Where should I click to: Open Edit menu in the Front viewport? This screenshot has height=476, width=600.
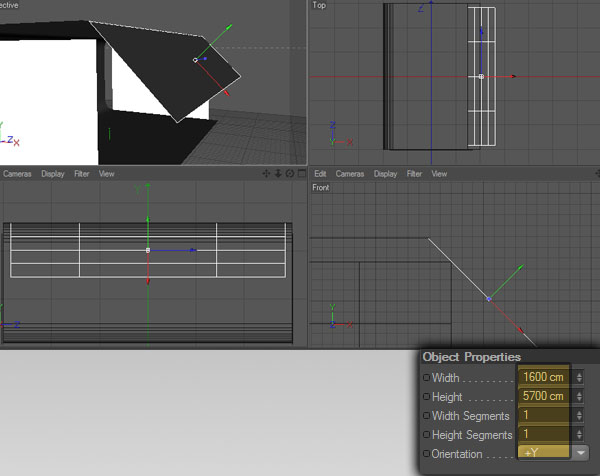click(320, 174)
